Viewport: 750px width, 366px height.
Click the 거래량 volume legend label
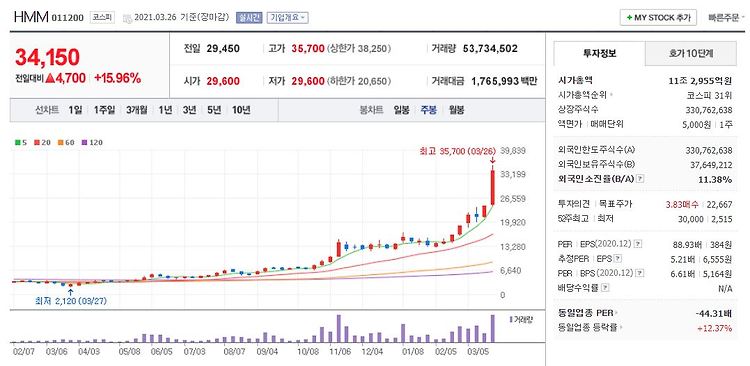pyautogui.click(x=523, y=319)
